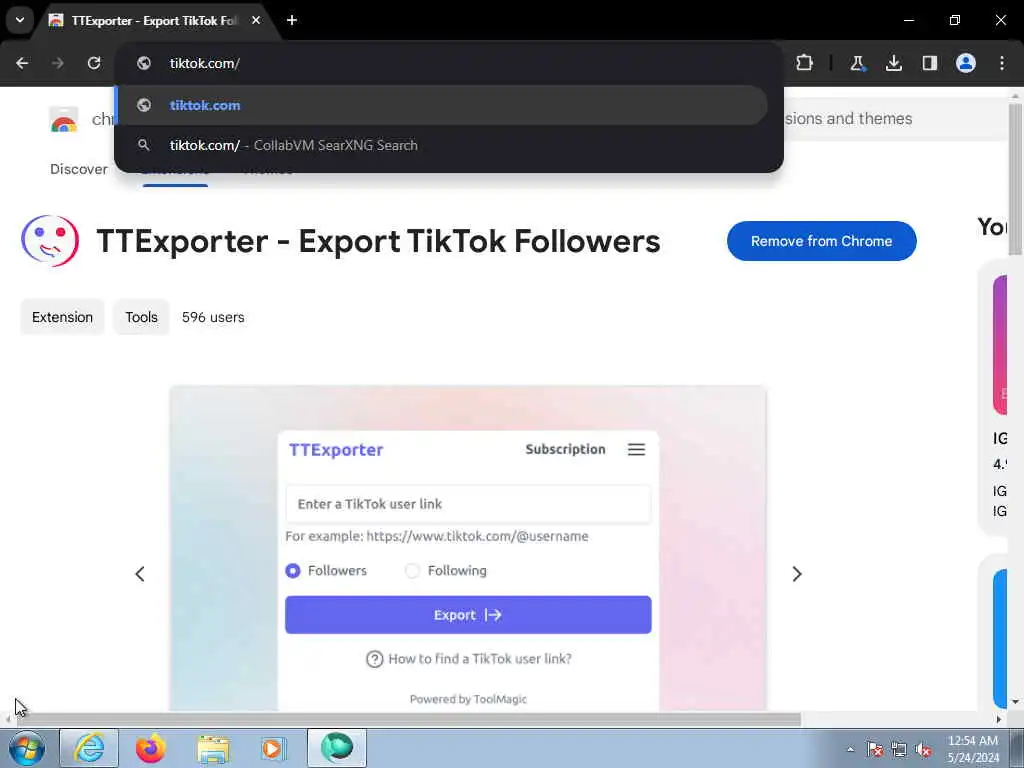Show previous screenshot with left chevron

[140, 574]
